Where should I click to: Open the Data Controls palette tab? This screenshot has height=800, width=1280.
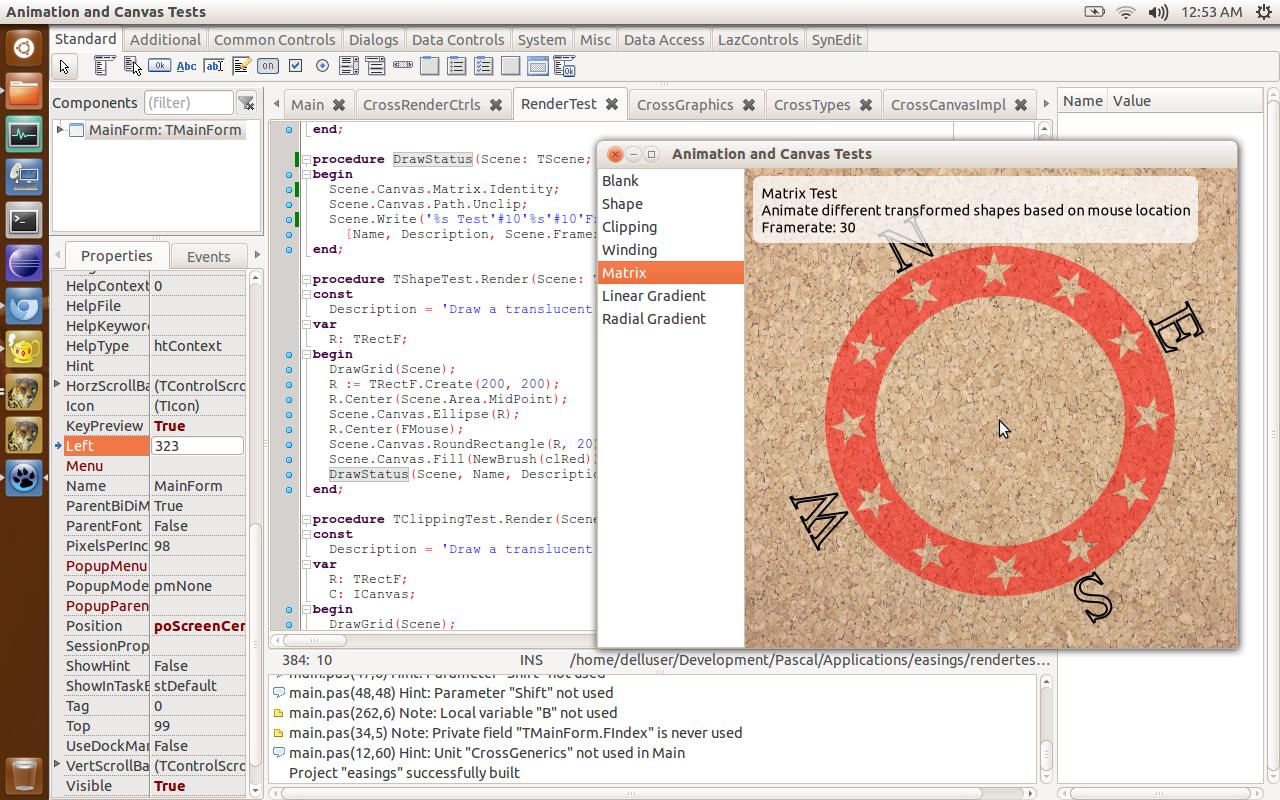point(458,40)
